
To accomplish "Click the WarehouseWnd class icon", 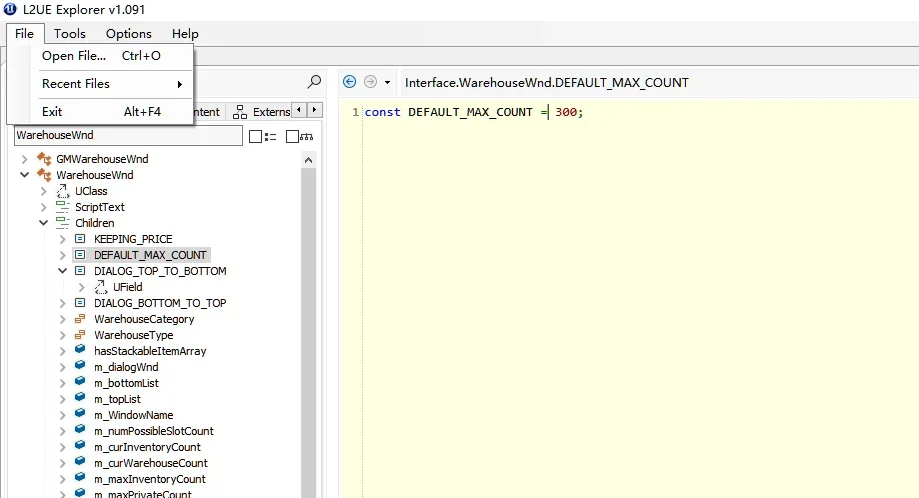I will (x=44, y=175).
